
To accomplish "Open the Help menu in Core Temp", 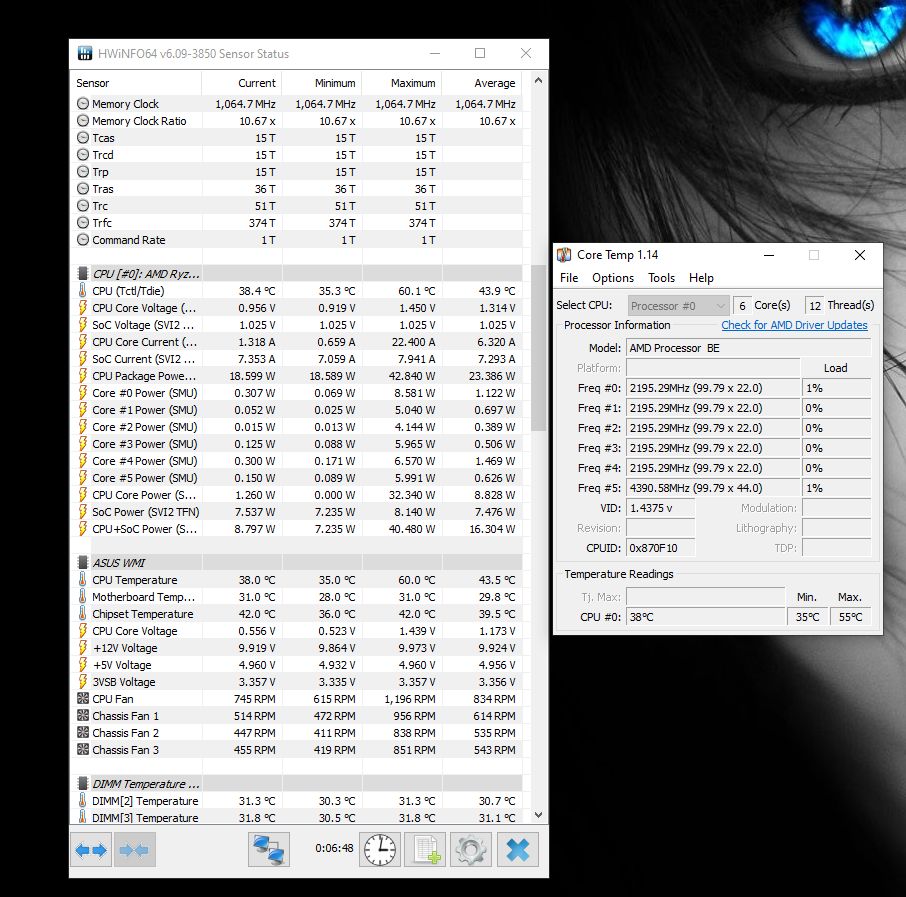I will 701,277.
